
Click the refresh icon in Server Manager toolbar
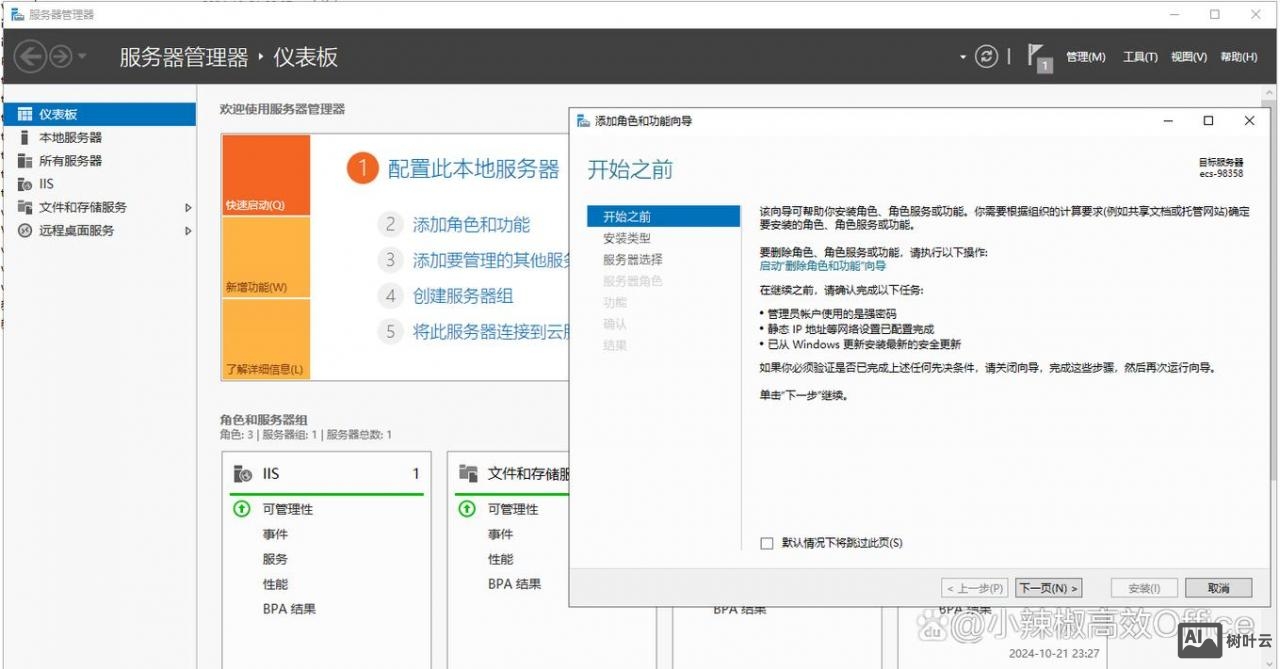(x=986, y=57)
